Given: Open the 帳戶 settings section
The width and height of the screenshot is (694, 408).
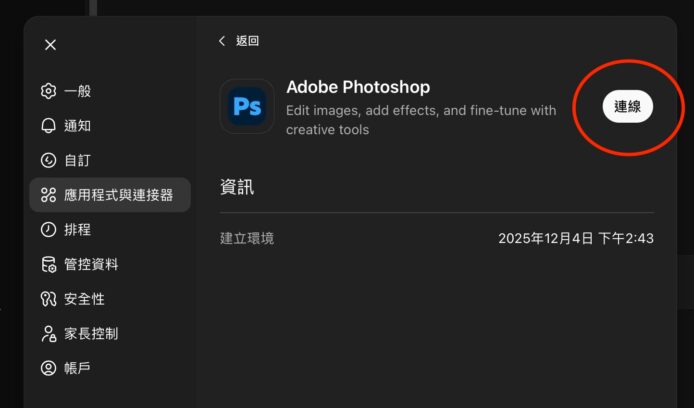Looking at the screenshot, I should point(78,368).
